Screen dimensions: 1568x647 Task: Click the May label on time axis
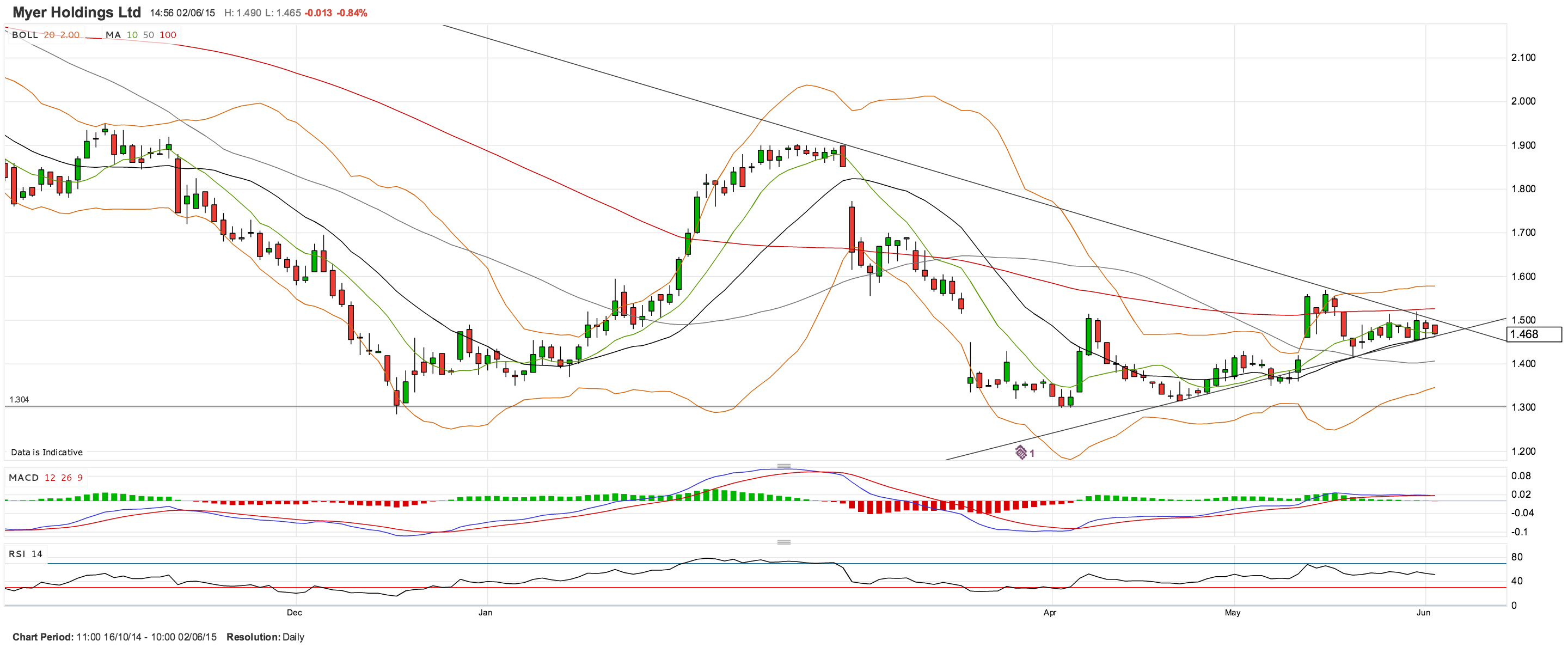(1233, 612)
